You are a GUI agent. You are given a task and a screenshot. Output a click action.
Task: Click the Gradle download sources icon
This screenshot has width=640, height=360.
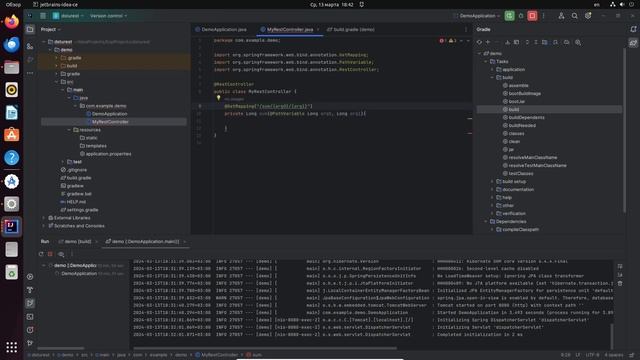point(507,42)
